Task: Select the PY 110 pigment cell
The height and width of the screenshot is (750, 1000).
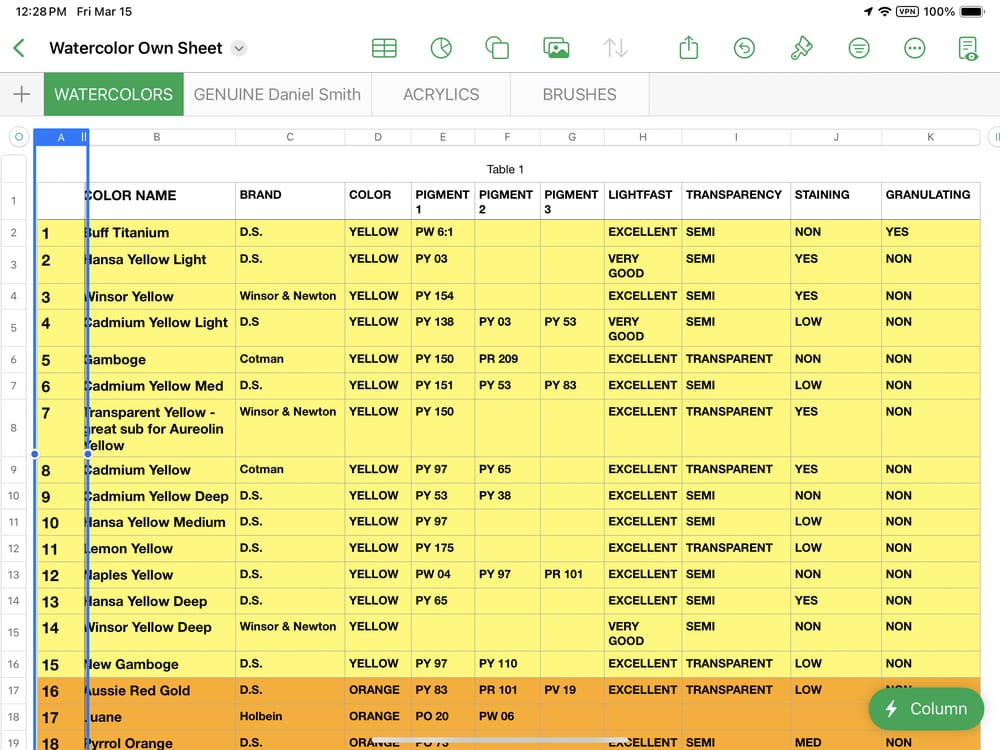Action: point(507,665)
